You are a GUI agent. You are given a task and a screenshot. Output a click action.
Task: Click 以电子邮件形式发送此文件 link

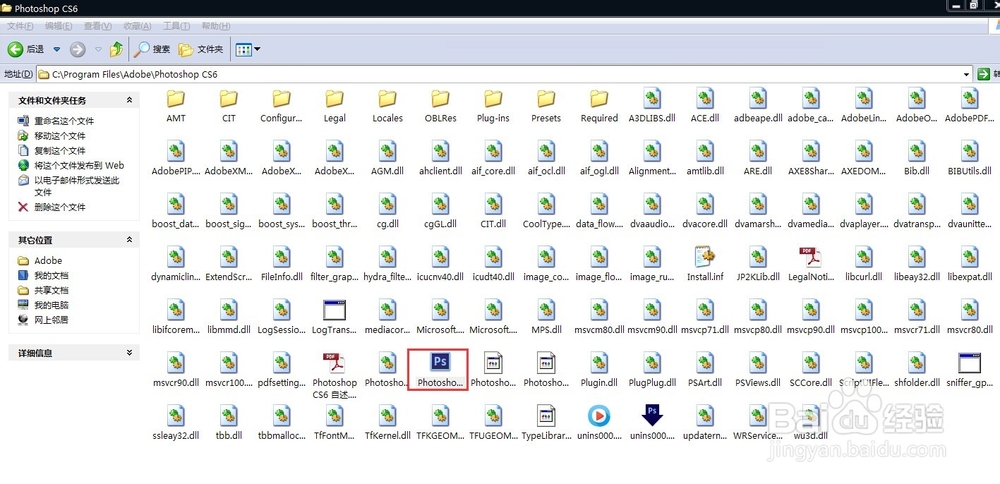click(77, 186)
